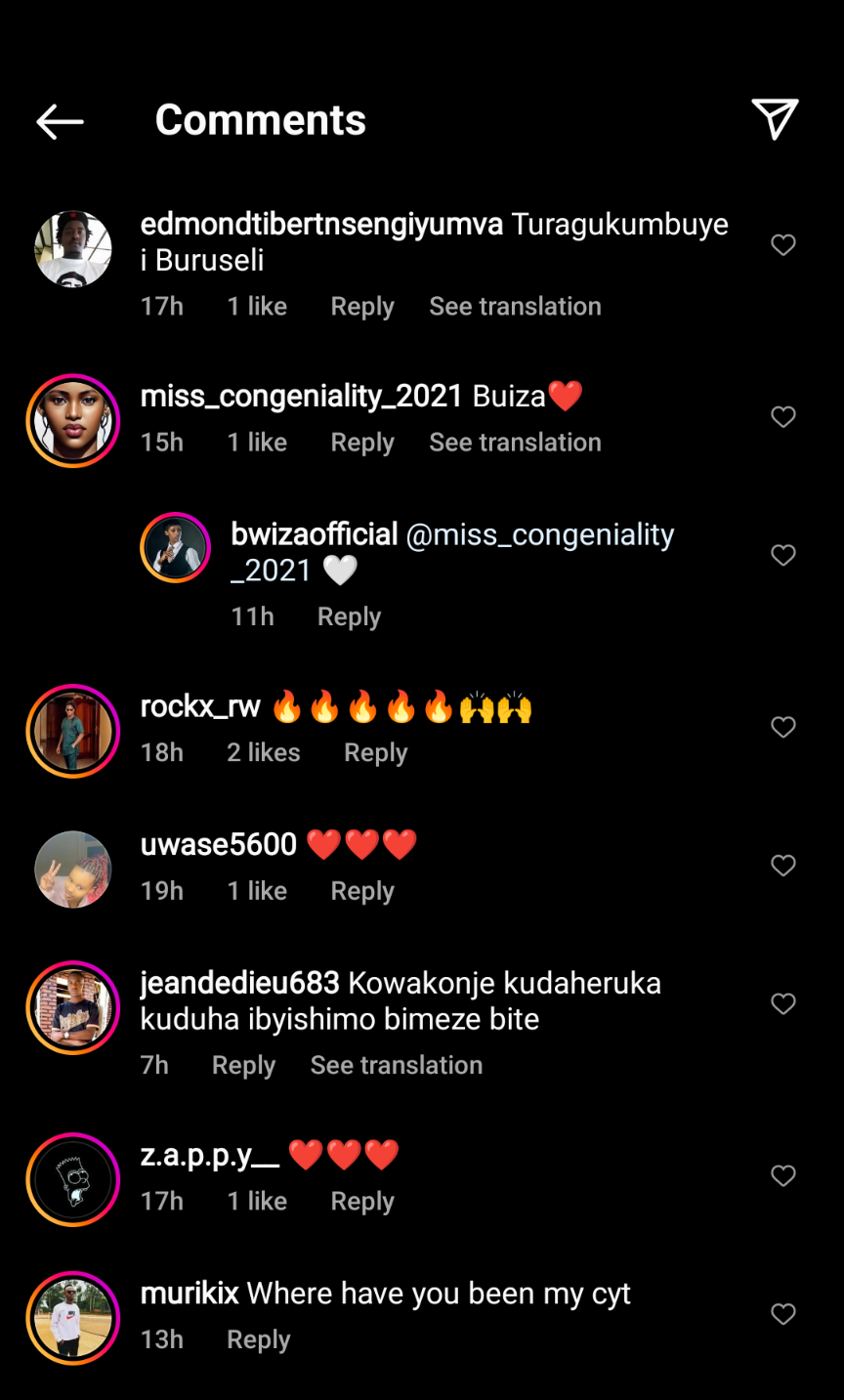View likes on rockx_rw's comment
The width and height of the screenshot is (844, 1400).
click(x=264, y=753)
